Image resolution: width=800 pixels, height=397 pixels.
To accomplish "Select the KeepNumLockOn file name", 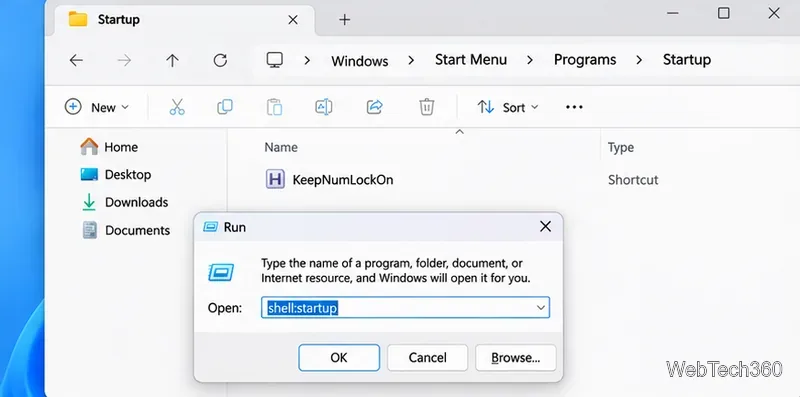I will (x=343, y=180).
